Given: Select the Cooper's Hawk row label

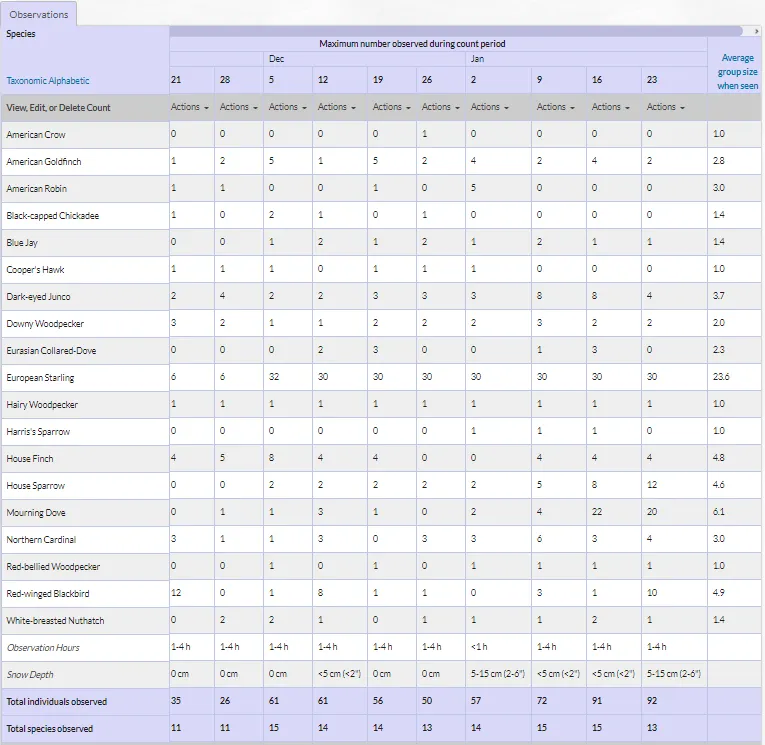Looking at the screenshot, I should [x=35, y=270].
